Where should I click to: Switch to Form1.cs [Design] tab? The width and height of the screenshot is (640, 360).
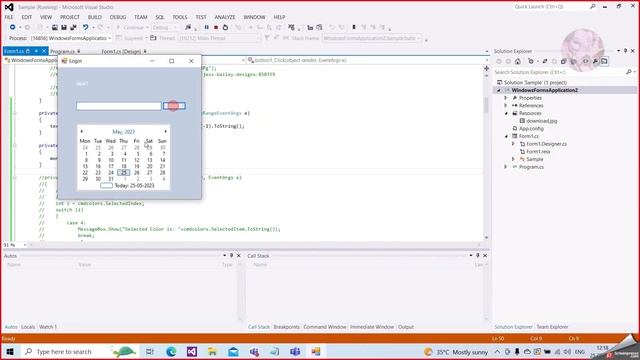pos(121,51)
